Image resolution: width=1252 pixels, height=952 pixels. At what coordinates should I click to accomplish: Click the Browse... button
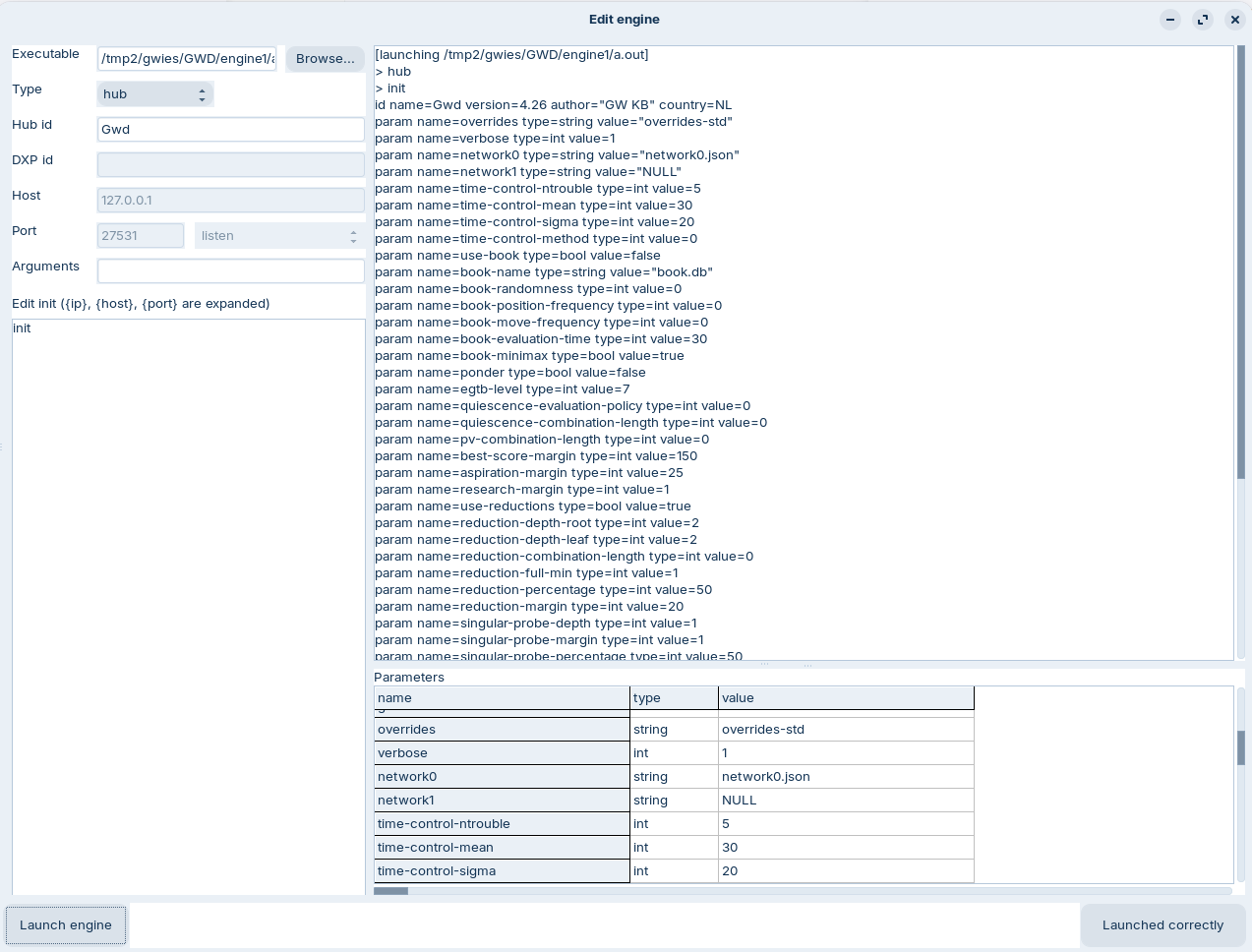[326, 59]
